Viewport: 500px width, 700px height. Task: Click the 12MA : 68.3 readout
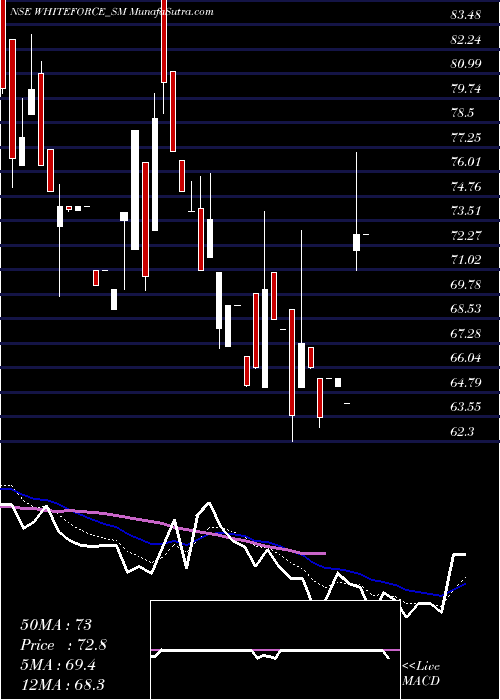pos(65,684)
